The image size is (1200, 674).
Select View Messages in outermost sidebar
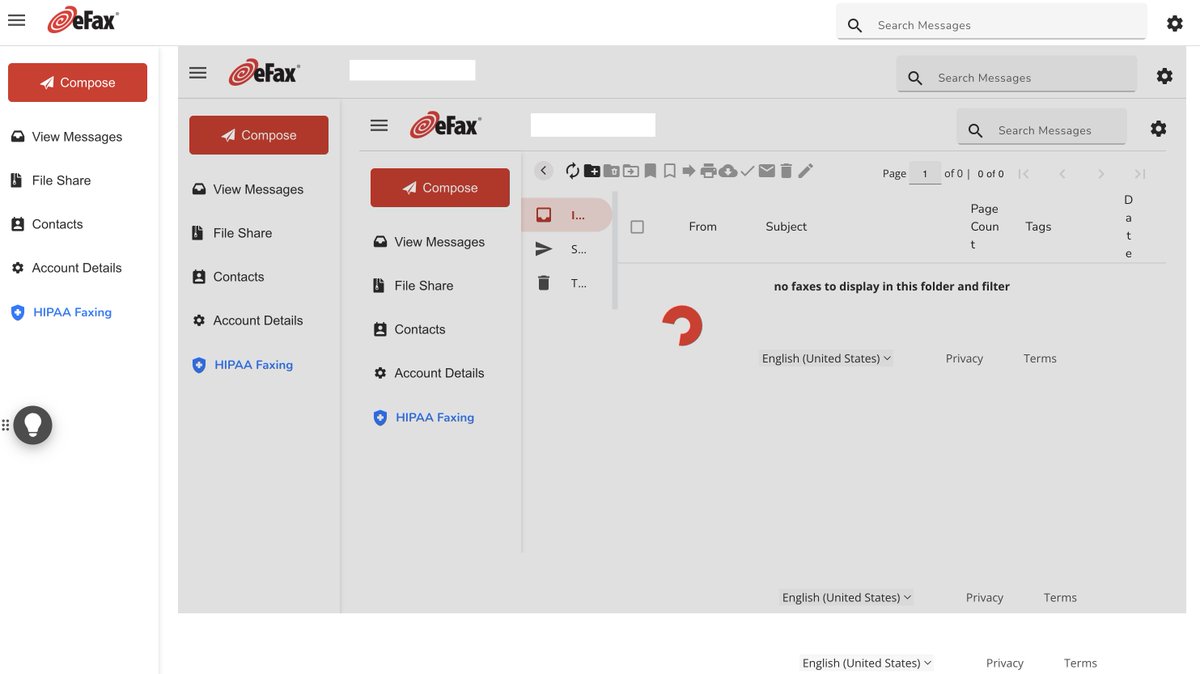pos(66,137)
